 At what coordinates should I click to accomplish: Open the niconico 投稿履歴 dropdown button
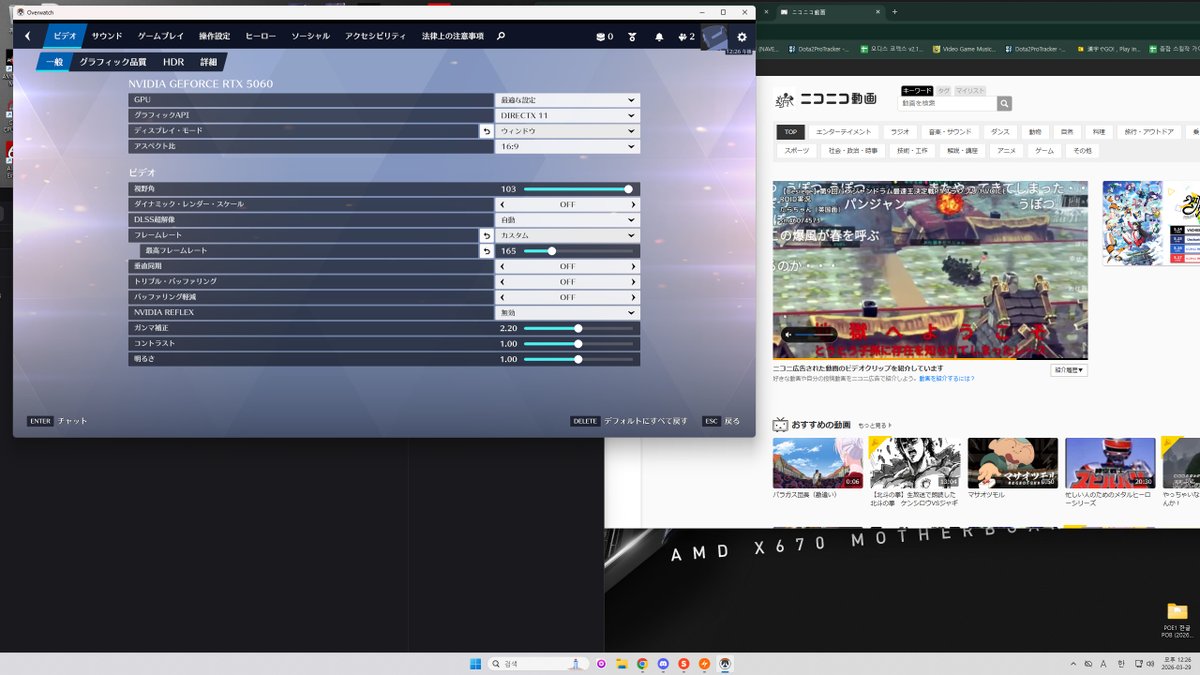click(1069, 370)
